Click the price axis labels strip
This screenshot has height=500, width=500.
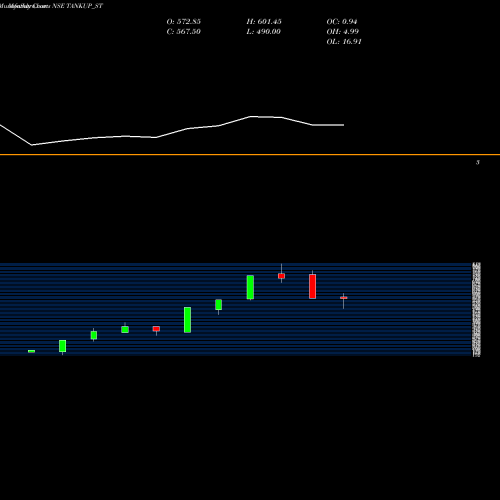point(477,310)
